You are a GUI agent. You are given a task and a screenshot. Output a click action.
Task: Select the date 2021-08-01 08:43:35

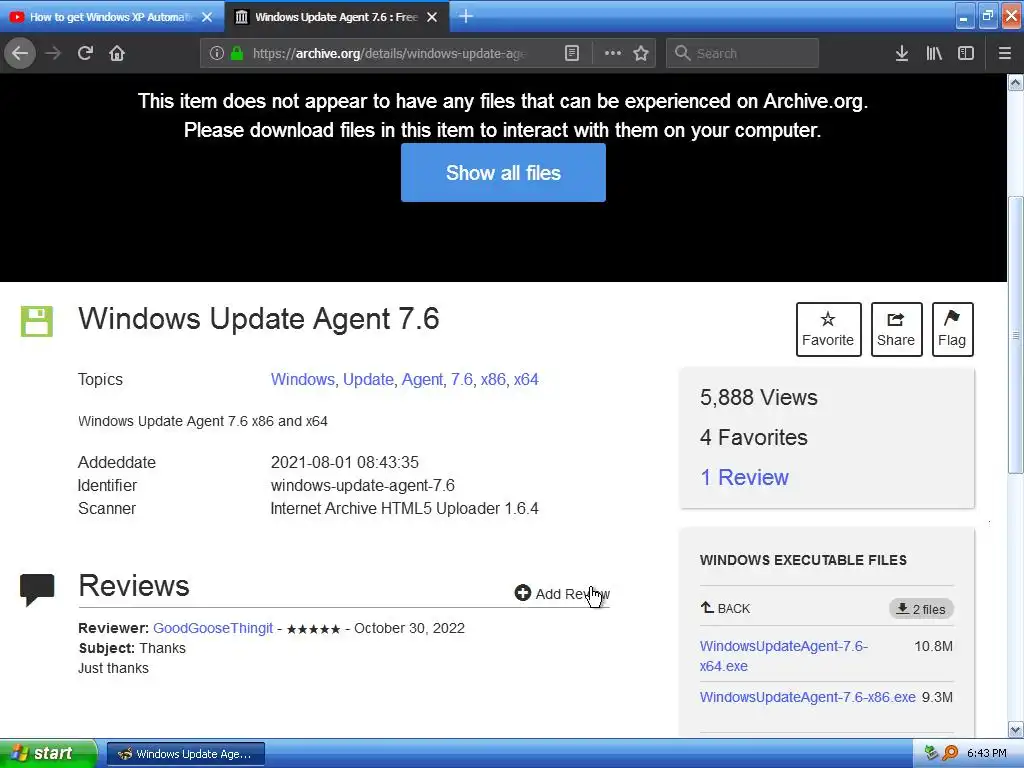344,462
